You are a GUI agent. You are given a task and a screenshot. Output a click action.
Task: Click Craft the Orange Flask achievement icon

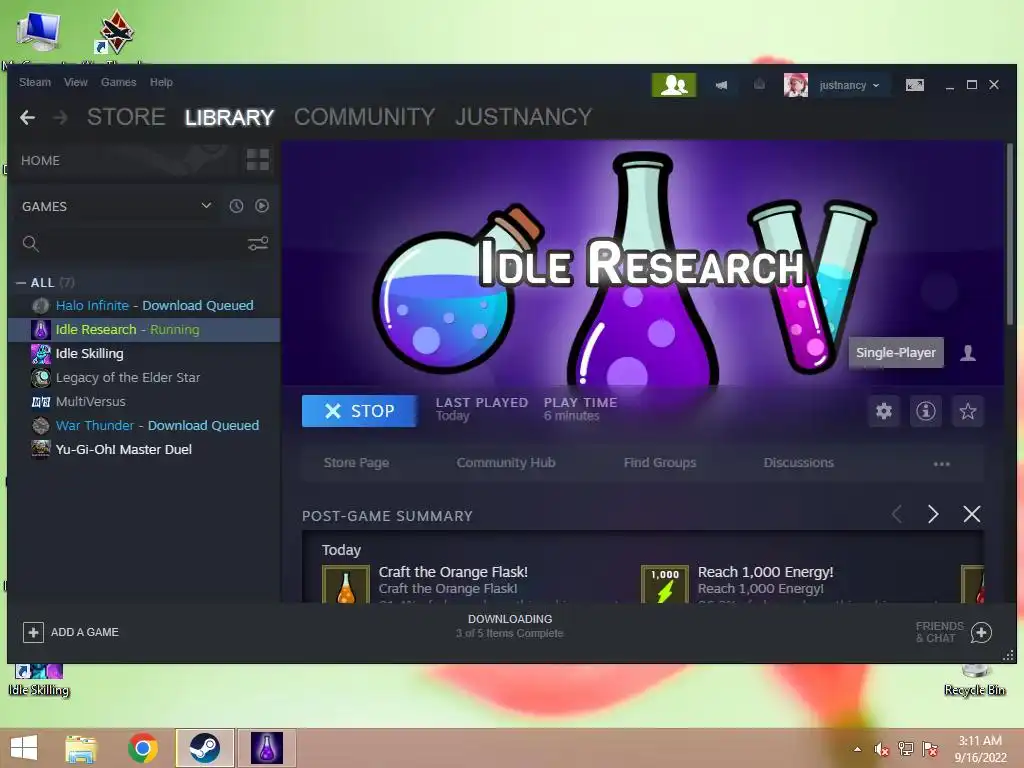[x=345, y=584]
